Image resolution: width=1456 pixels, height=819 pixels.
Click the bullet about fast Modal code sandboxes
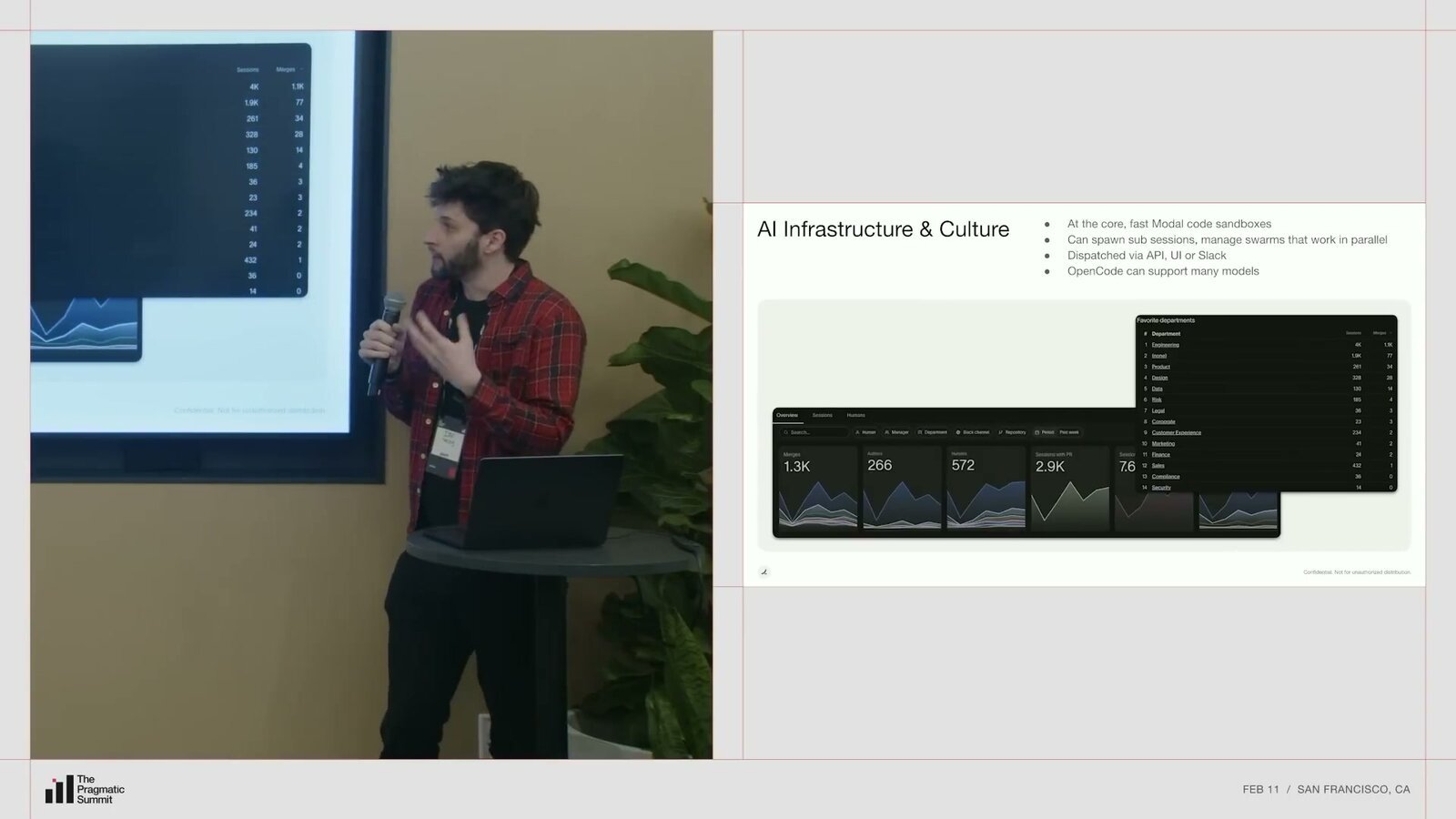pos(1169,224)
